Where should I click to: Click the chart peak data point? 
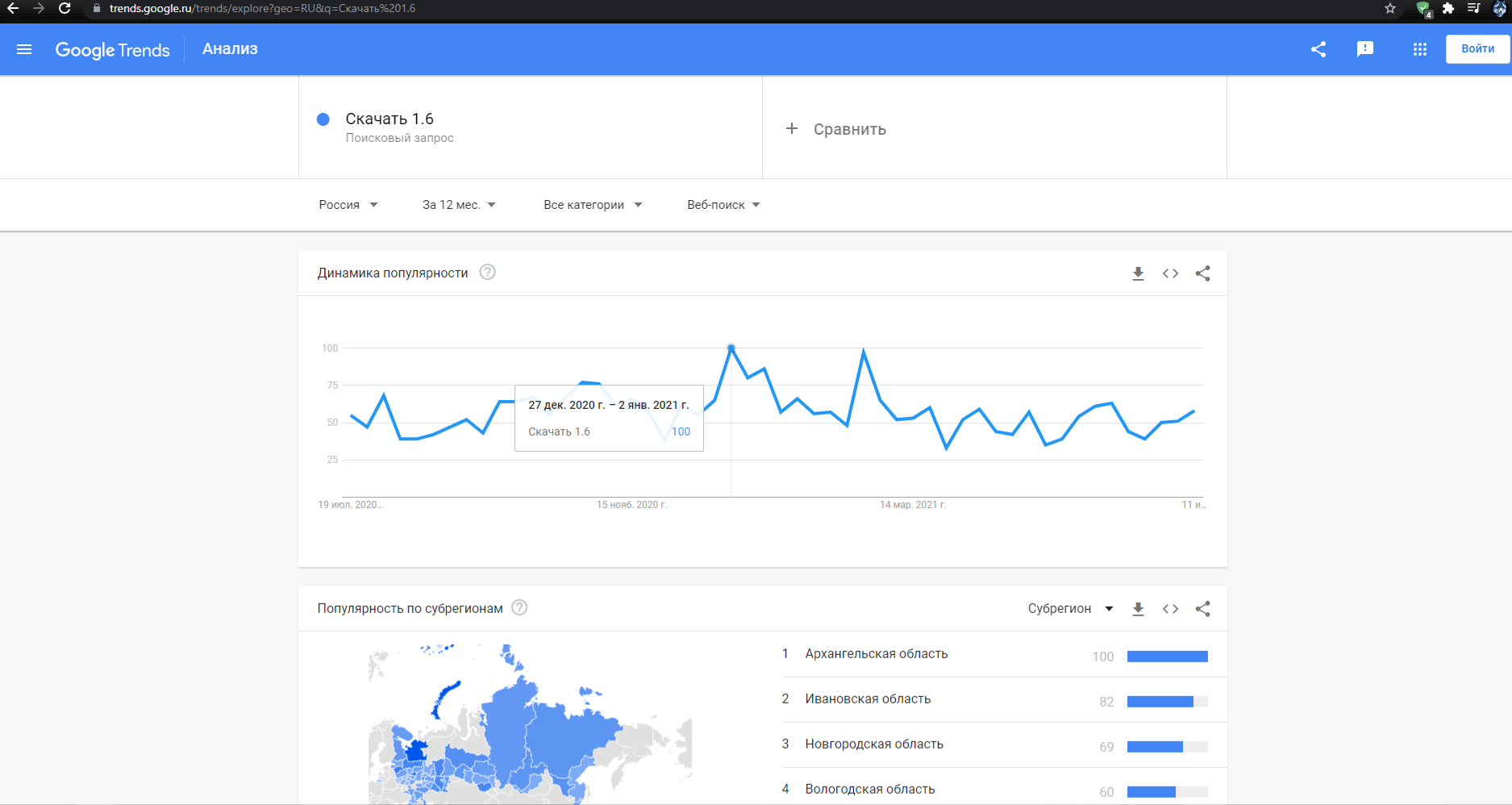[731, 348]
